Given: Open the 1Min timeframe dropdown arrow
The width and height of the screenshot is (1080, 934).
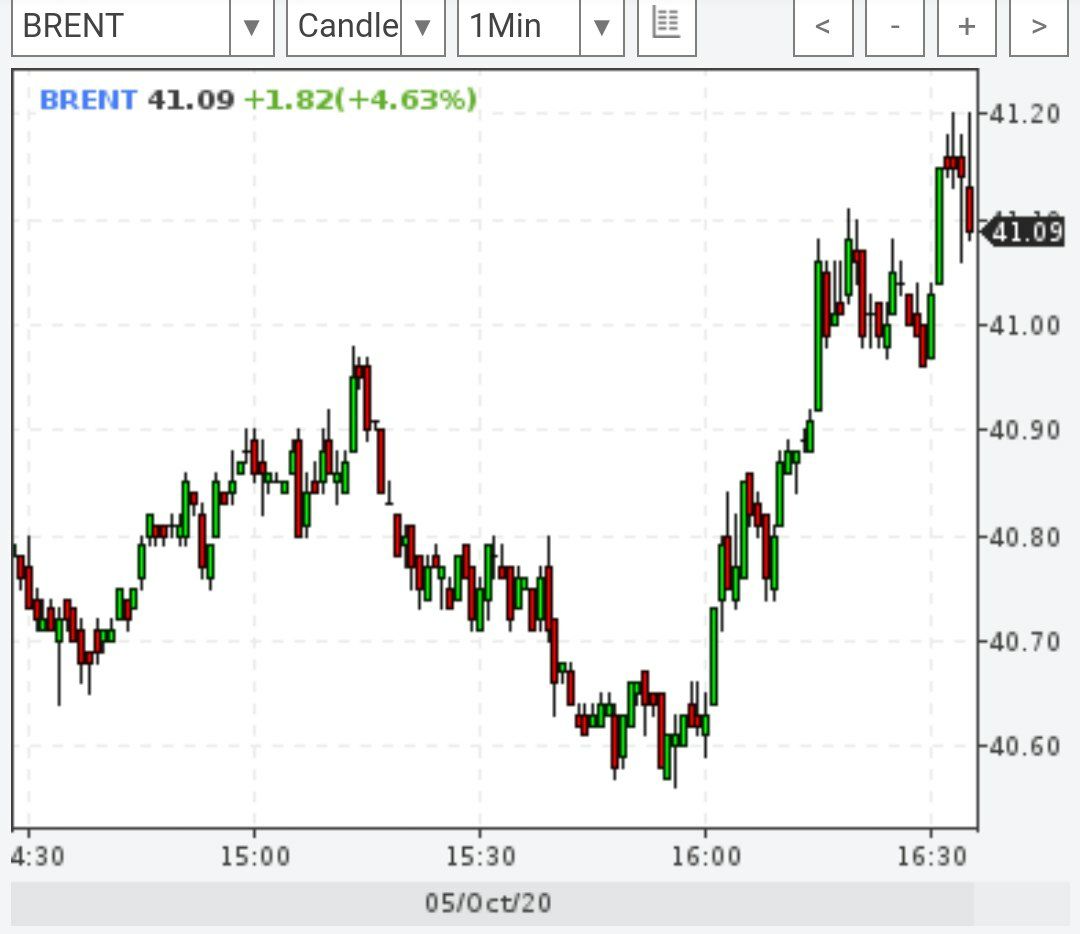Looking at the screenshot, I should [602, 28].
